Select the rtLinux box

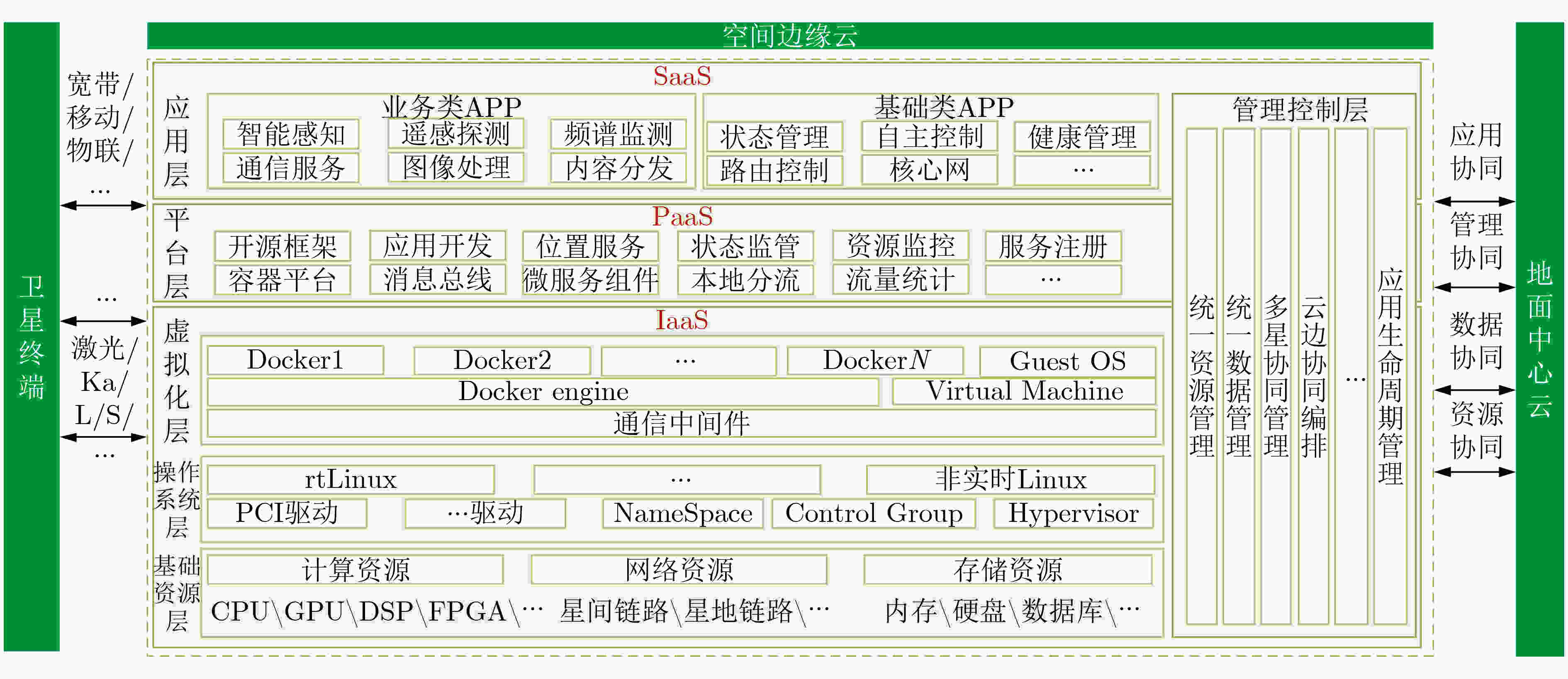[x=351, y=480]
